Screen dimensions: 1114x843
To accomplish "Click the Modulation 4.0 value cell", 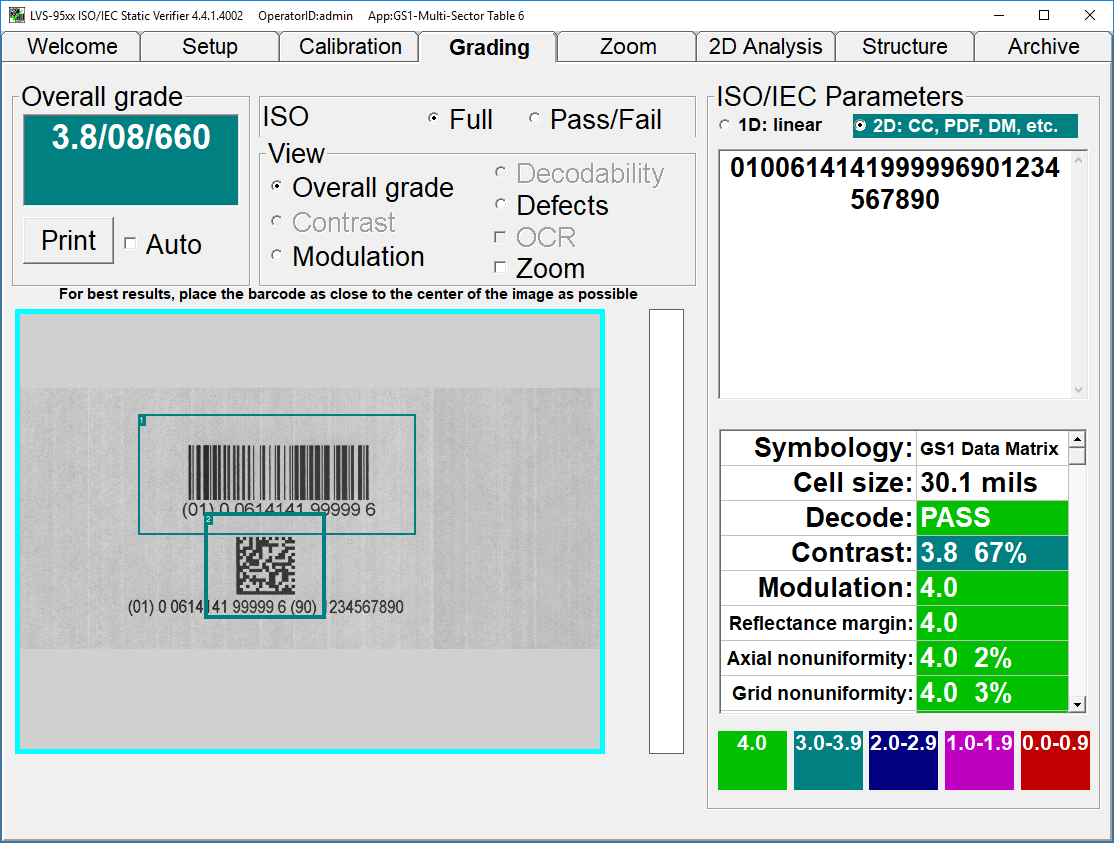I will coord(993,587).
